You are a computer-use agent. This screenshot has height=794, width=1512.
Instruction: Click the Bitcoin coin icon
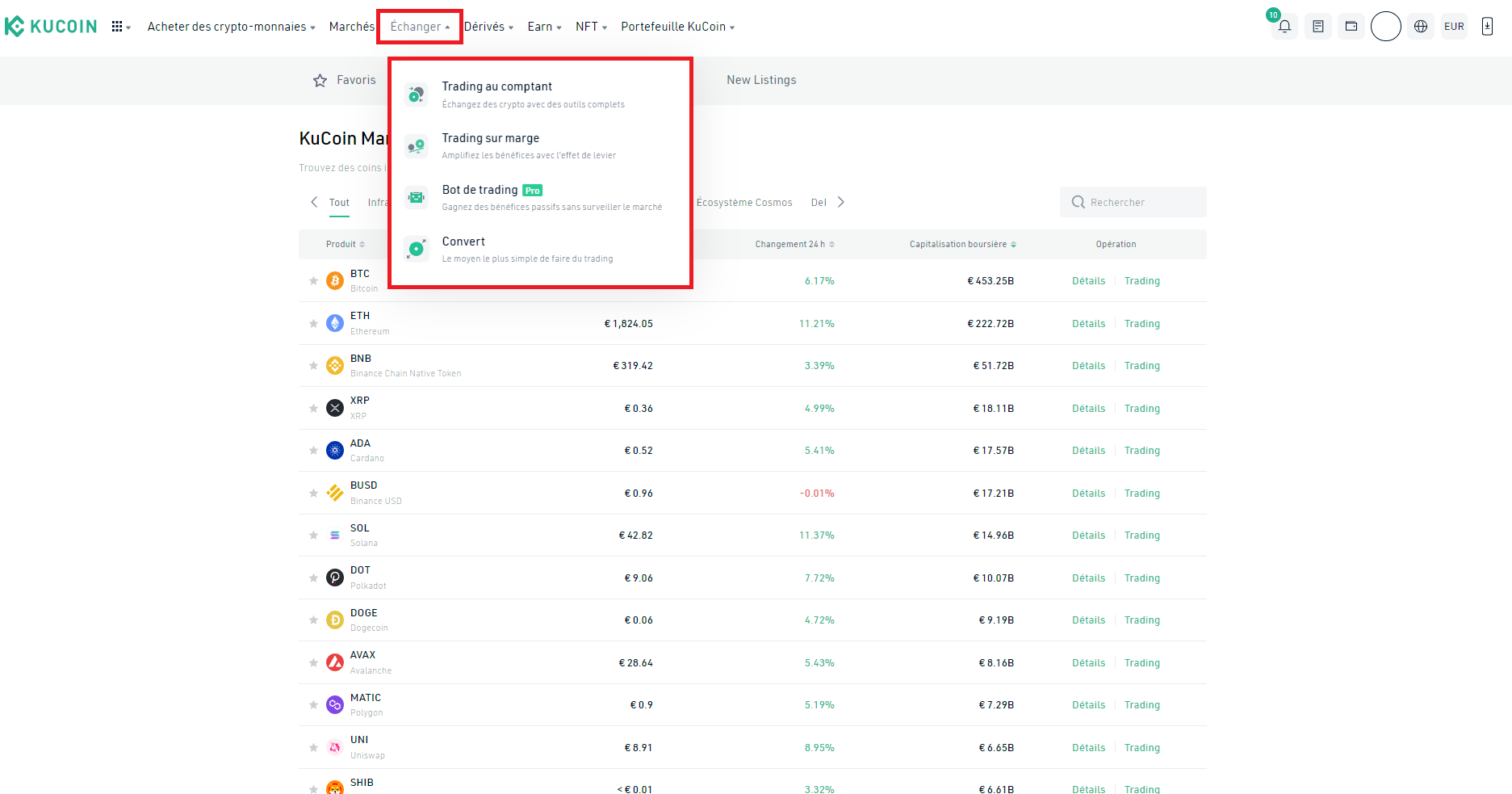tap(335, 280)
